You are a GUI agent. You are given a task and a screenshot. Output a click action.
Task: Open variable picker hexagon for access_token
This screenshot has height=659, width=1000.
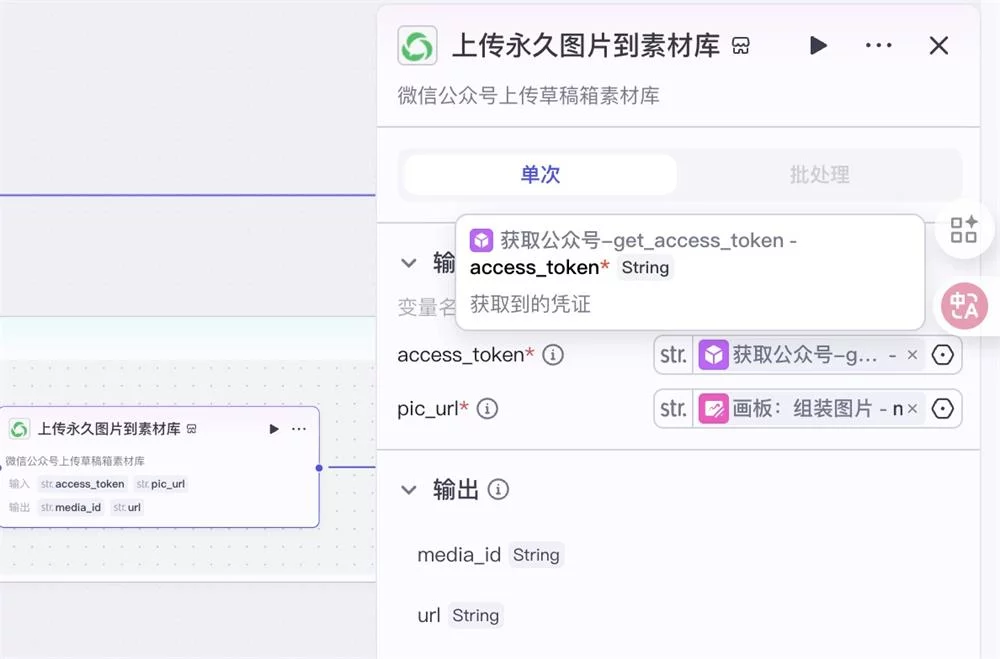942,355
